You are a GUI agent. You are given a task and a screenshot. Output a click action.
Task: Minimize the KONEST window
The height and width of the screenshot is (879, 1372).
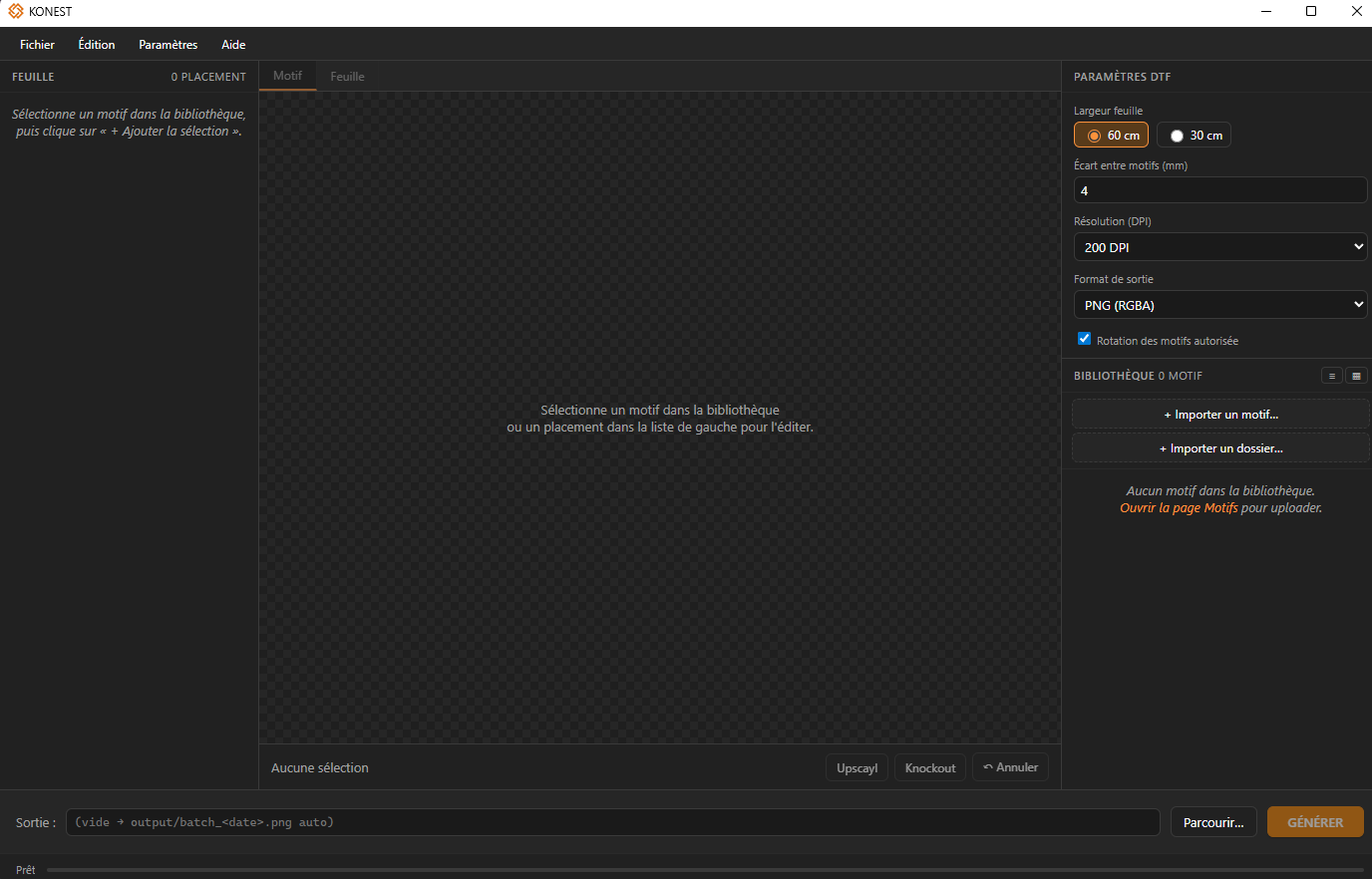[1266, 11]
